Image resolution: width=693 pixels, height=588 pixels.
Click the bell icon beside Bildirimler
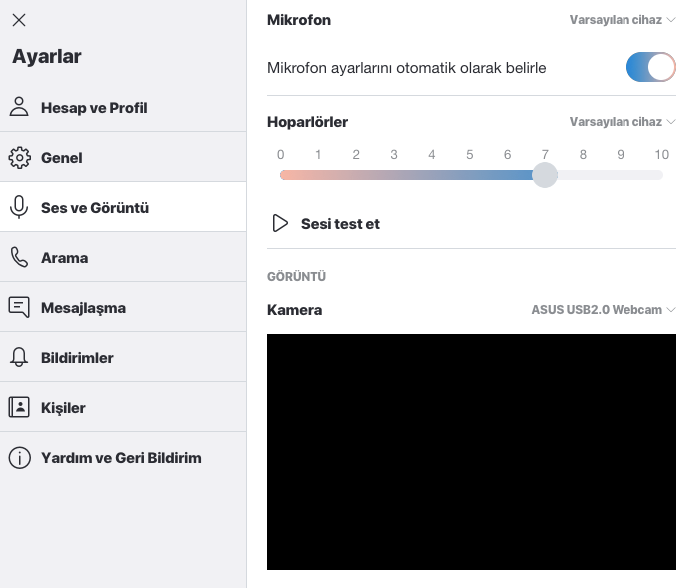(19, 358)
